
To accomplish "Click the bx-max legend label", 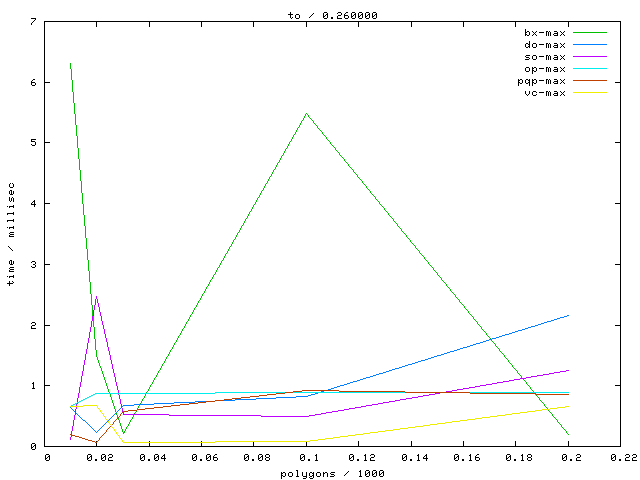I will click(545, 33).
